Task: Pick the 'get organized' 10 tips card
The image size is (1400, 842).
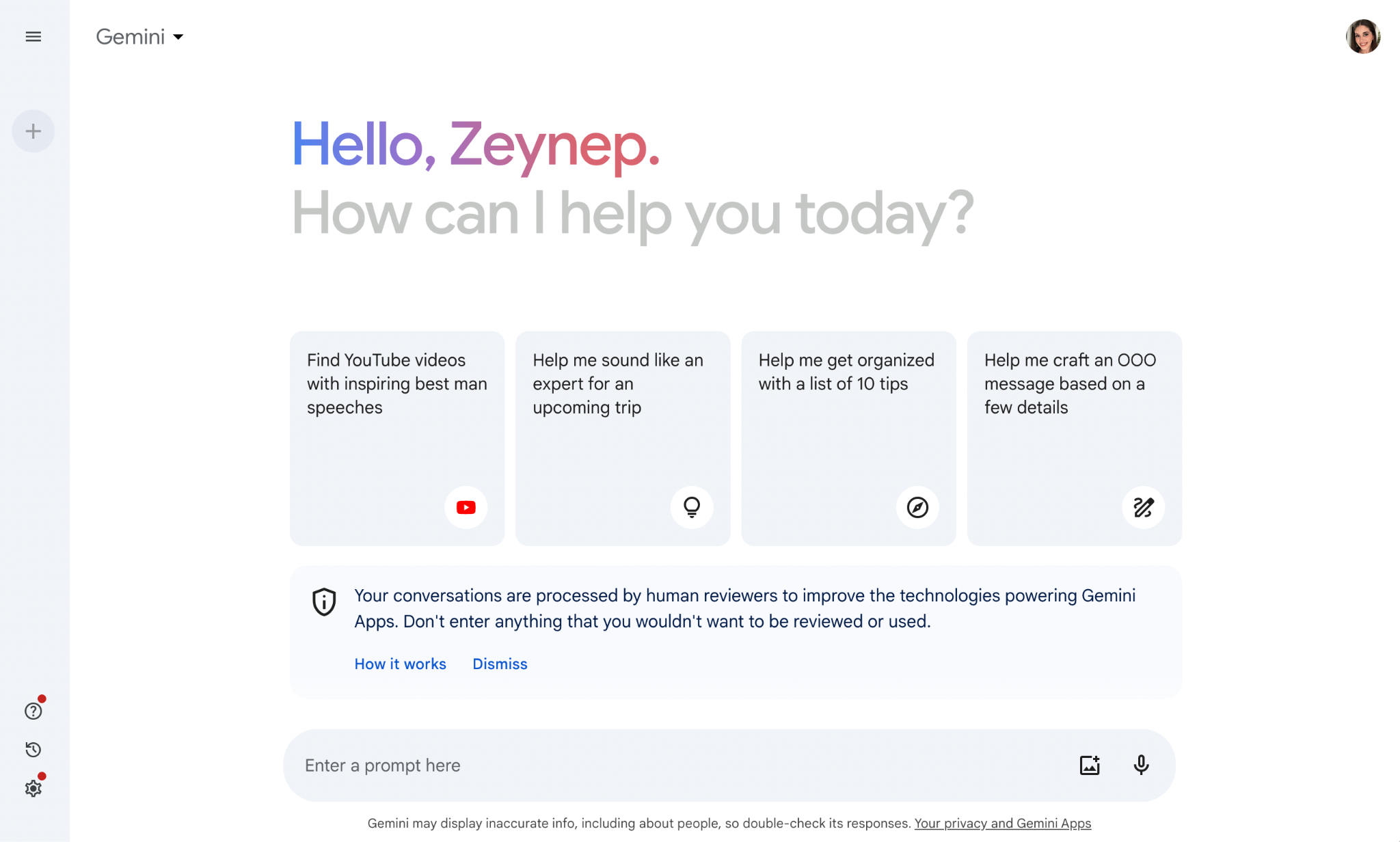Action: (x=848, y=410)
